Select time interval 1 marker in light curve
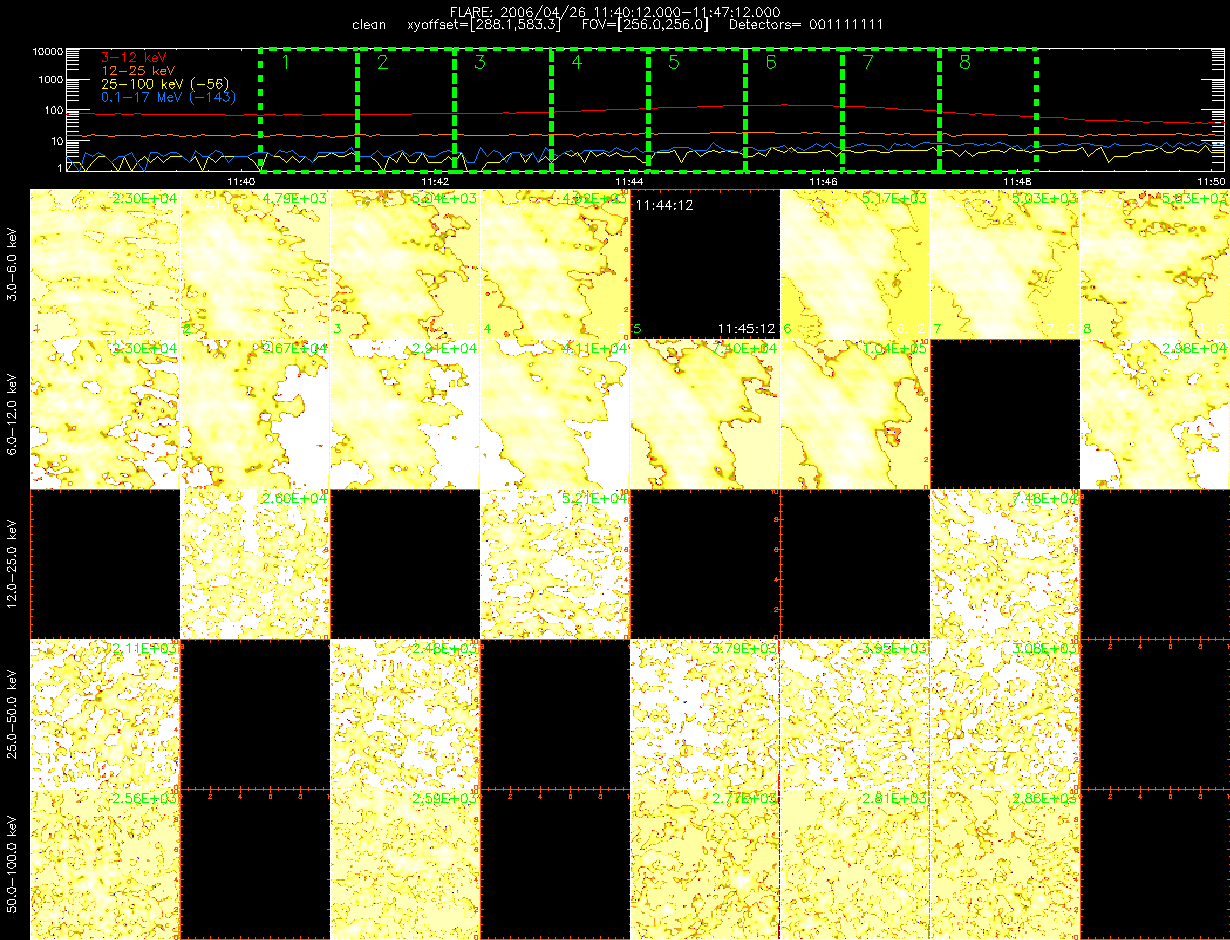 pos(285,63)
